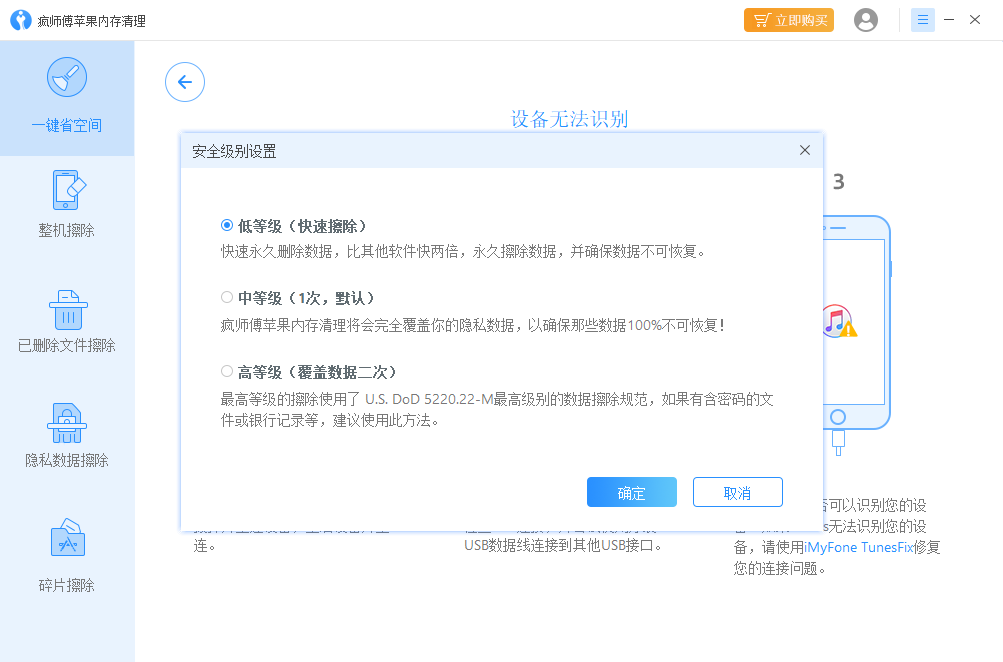
Task: Click the 整机擦除 sidebar label
Action: [x=67, y=230]
